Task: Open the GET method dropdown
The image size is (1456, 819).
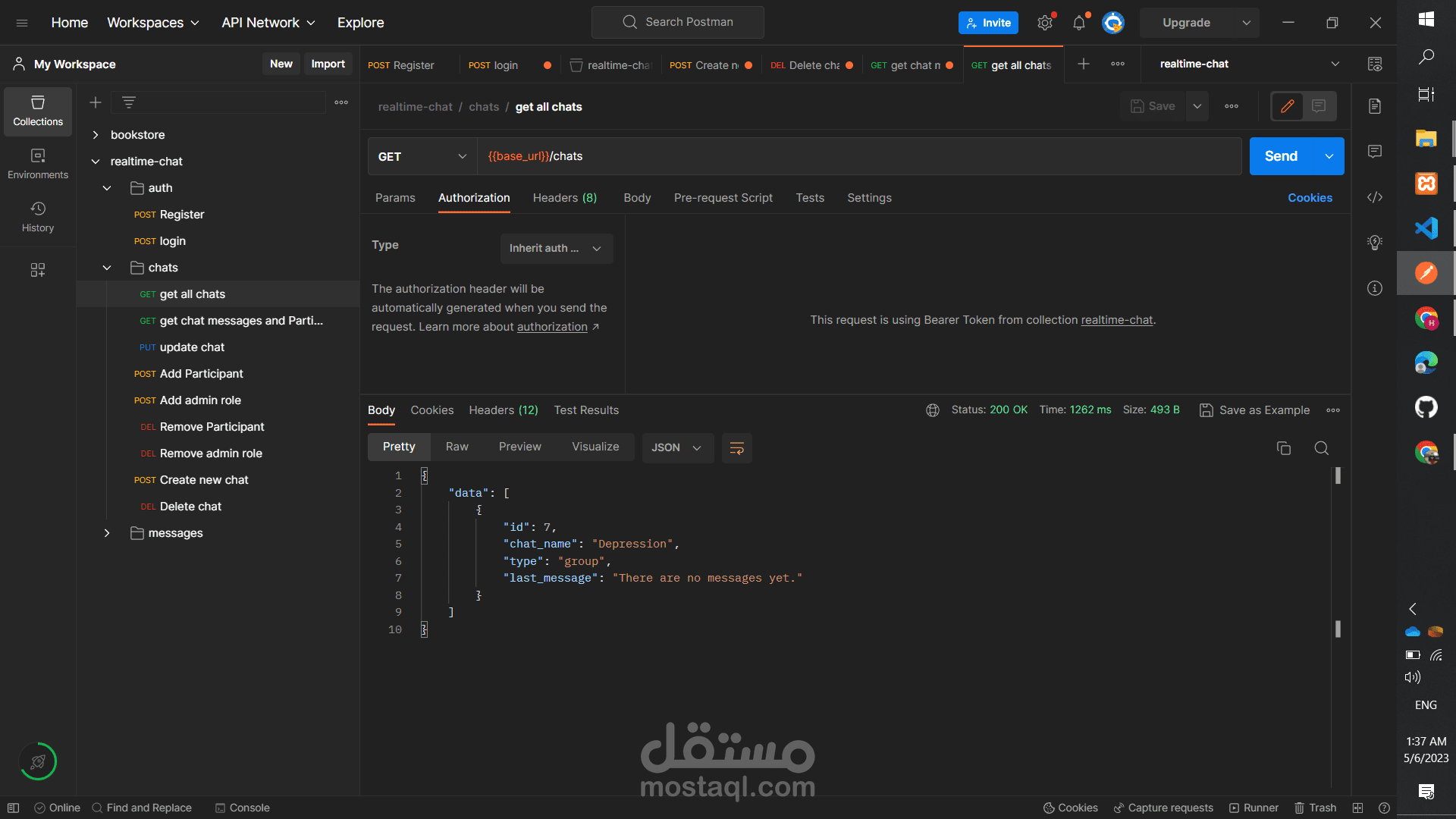Action: coord(422,156)
